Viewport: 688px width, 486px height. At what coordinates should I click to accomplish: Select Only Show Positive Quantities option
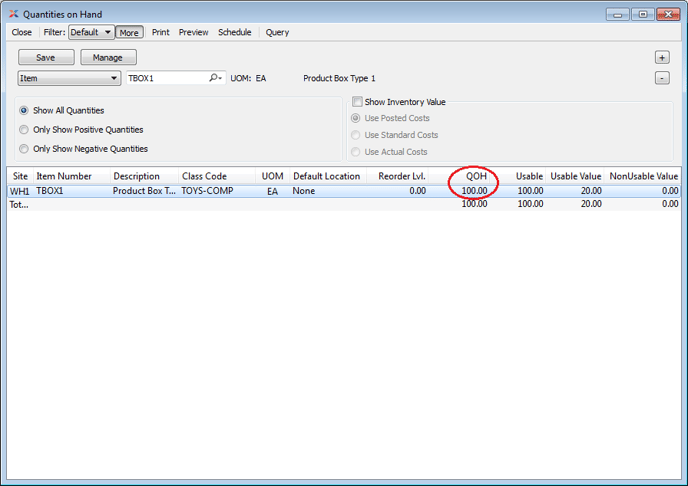pos(24,130)
